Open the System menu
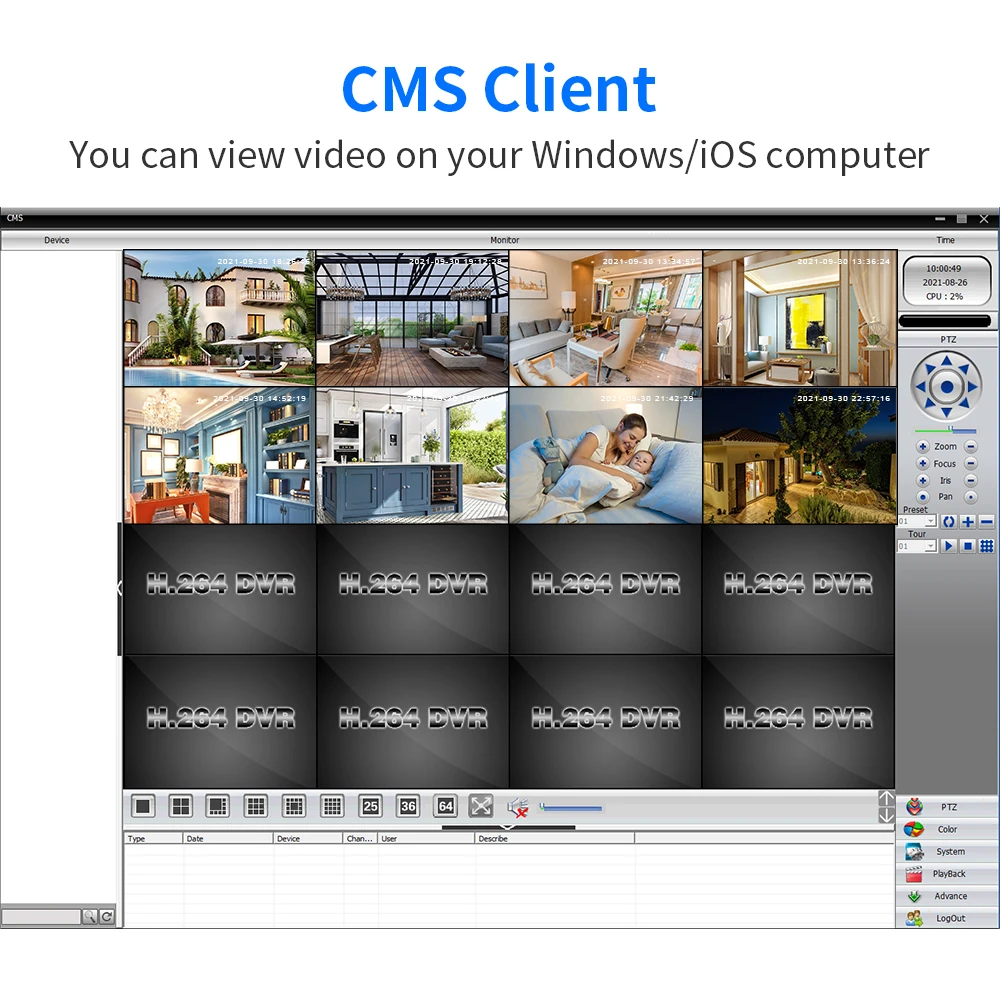This screenshot has width=1000, height=1000. tap(948, 851)
